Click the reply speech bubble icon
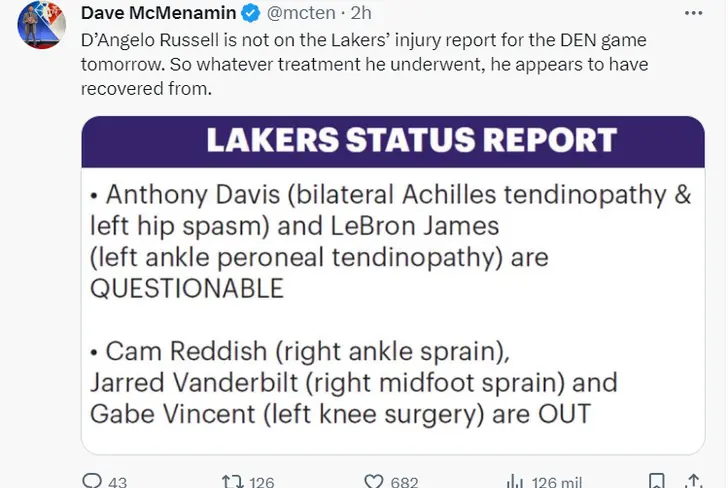This screenshot has height=488, width=728. (91, 481)
